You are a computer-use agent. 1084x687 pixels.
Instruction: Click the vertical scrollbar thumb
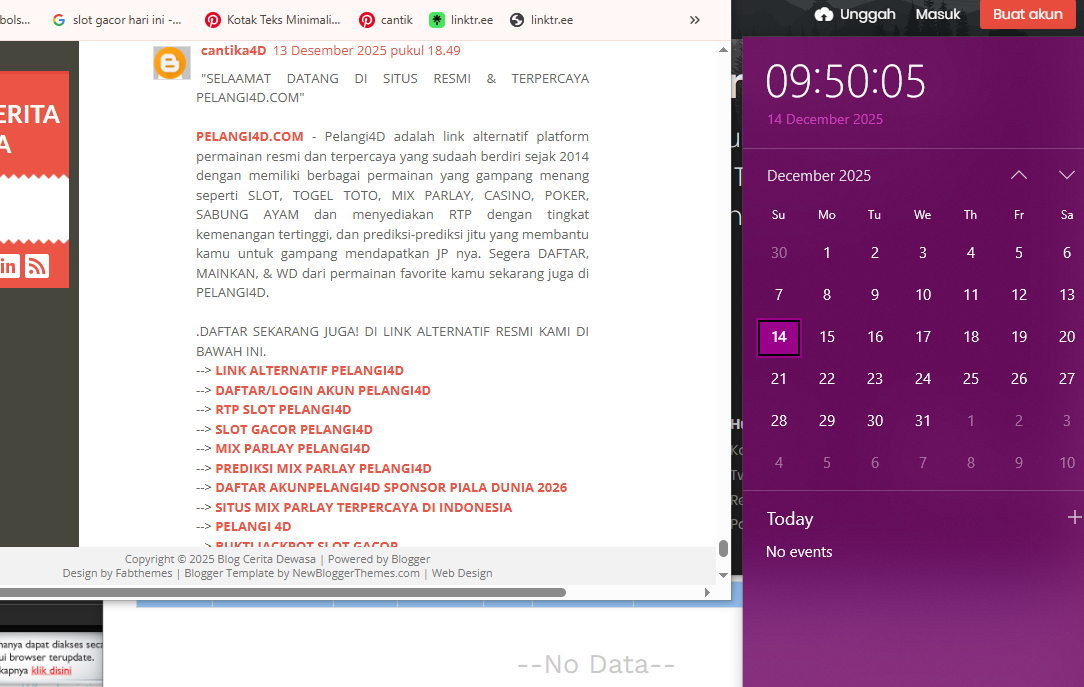point(723,548)
